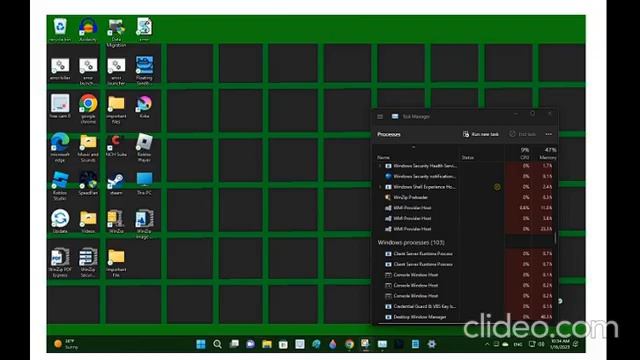Click Run new task in Task Manager
This screenshot has height=360, width=640.
click(x=481, y=134)
